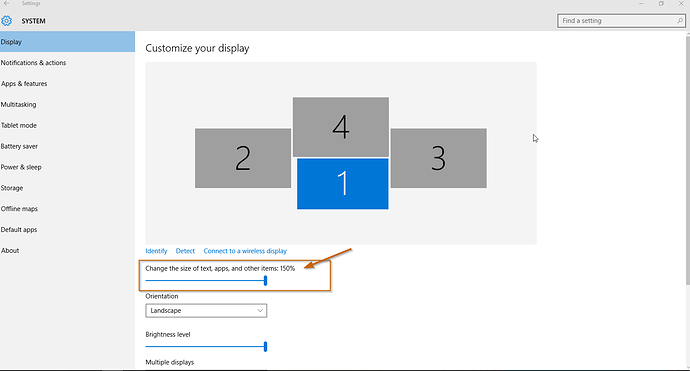Select the Display category
This screenshot has width=690, height=371.
(67, 42)
